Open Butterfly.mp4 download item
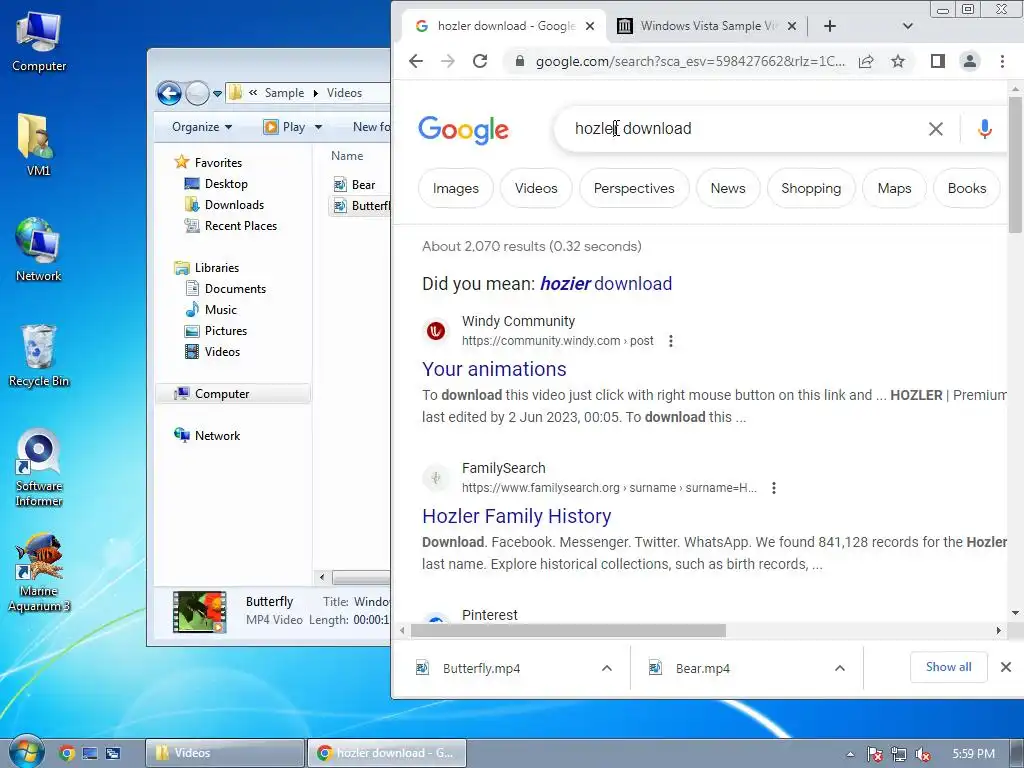Viewport: 1024px width, 768px height. pyautogui.click(x=481, y=668)
